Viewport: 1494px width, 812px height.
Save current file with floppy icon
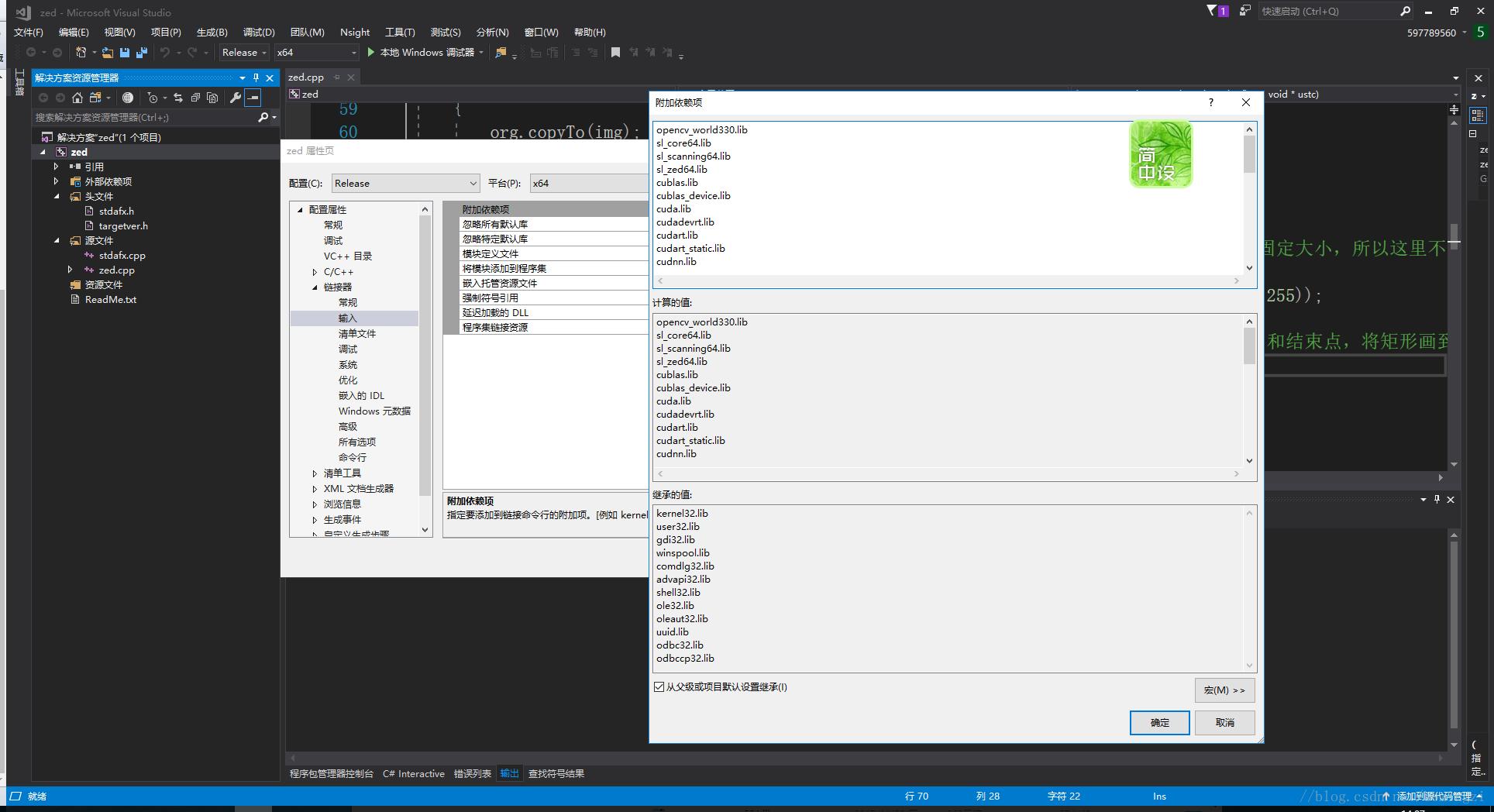125,53
